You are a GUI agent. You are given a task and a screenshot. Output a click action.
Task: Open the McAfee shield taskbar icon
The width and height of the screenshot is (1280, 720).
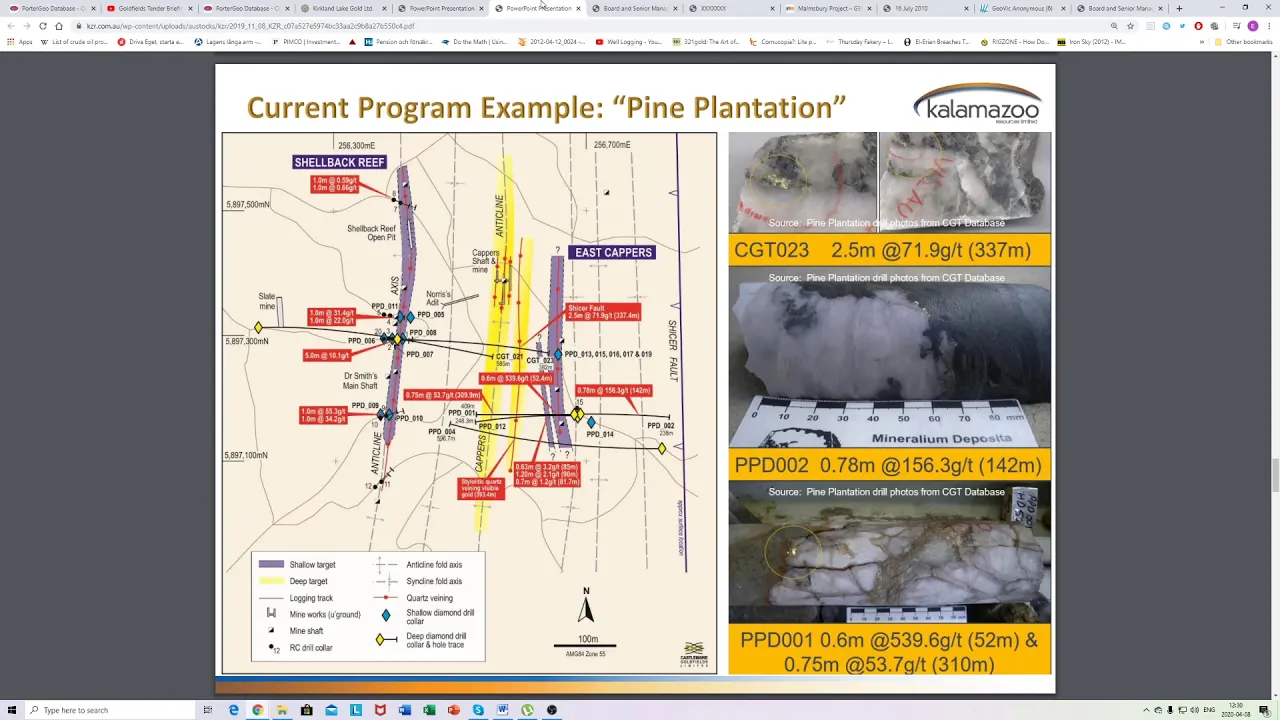[380, 710]
